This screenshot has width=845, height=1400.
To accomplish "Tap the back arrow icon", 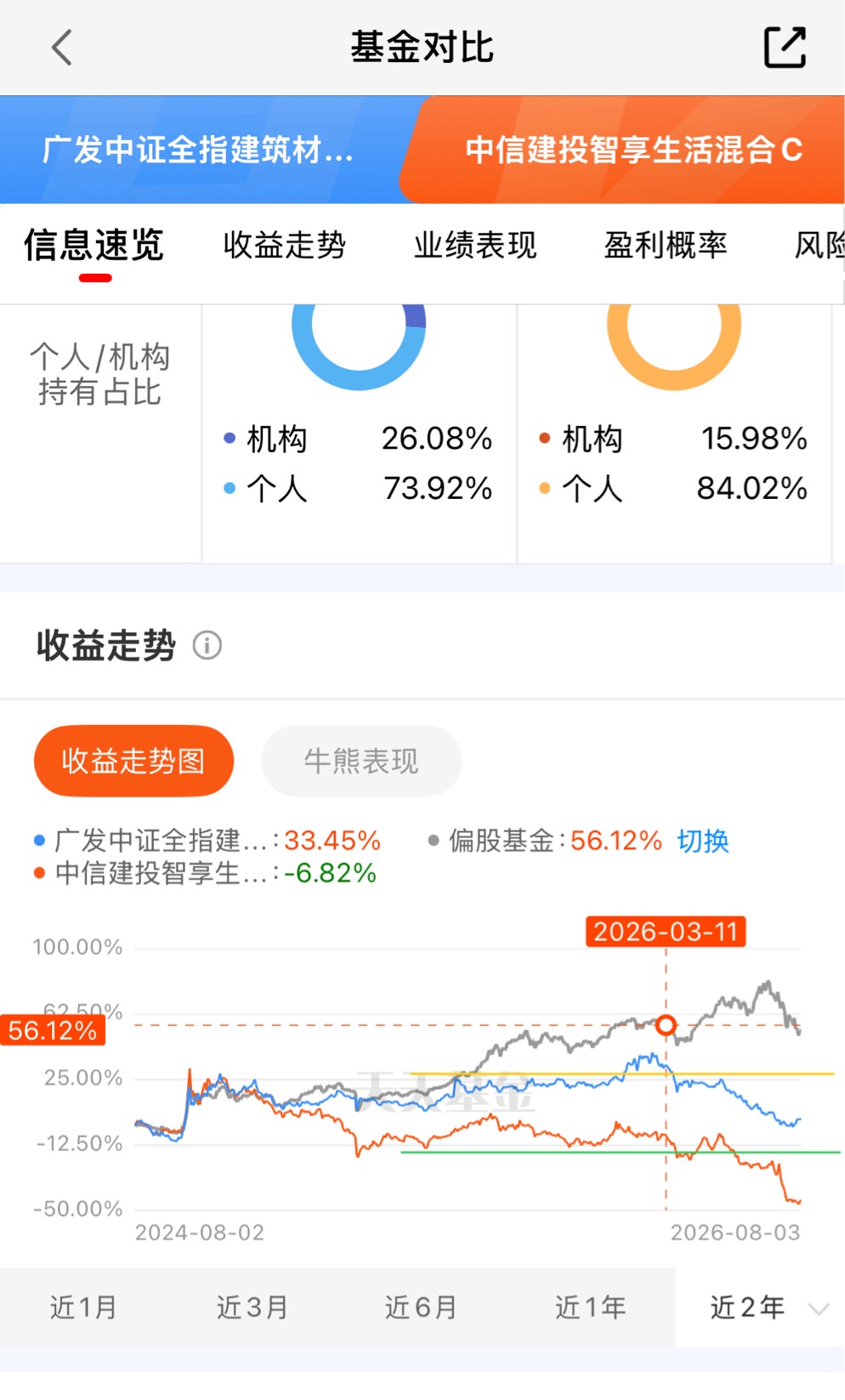I will point(62,48).
